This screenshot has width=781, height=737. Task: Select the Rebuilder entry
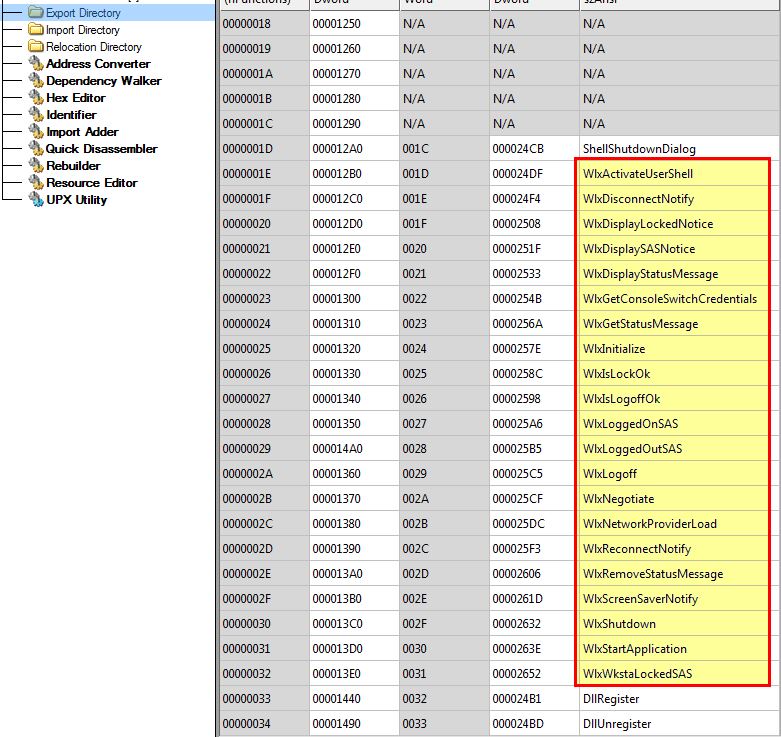pyautogui.click(x=73, y=165)
